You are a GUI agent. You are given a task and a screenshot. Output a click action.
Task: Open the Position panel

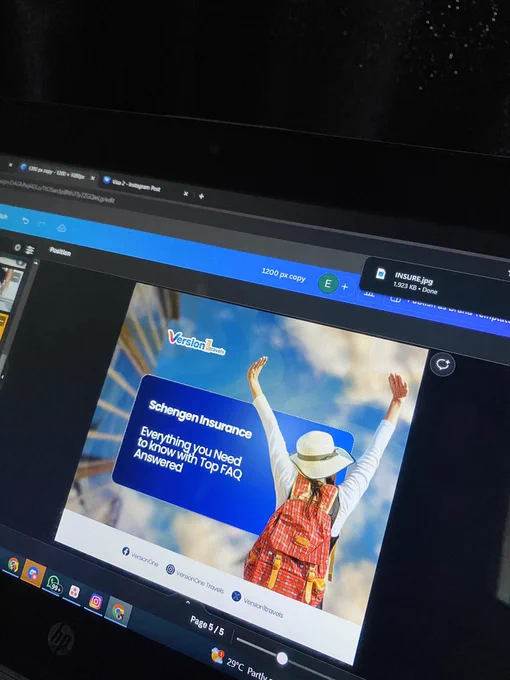[60, 251]
